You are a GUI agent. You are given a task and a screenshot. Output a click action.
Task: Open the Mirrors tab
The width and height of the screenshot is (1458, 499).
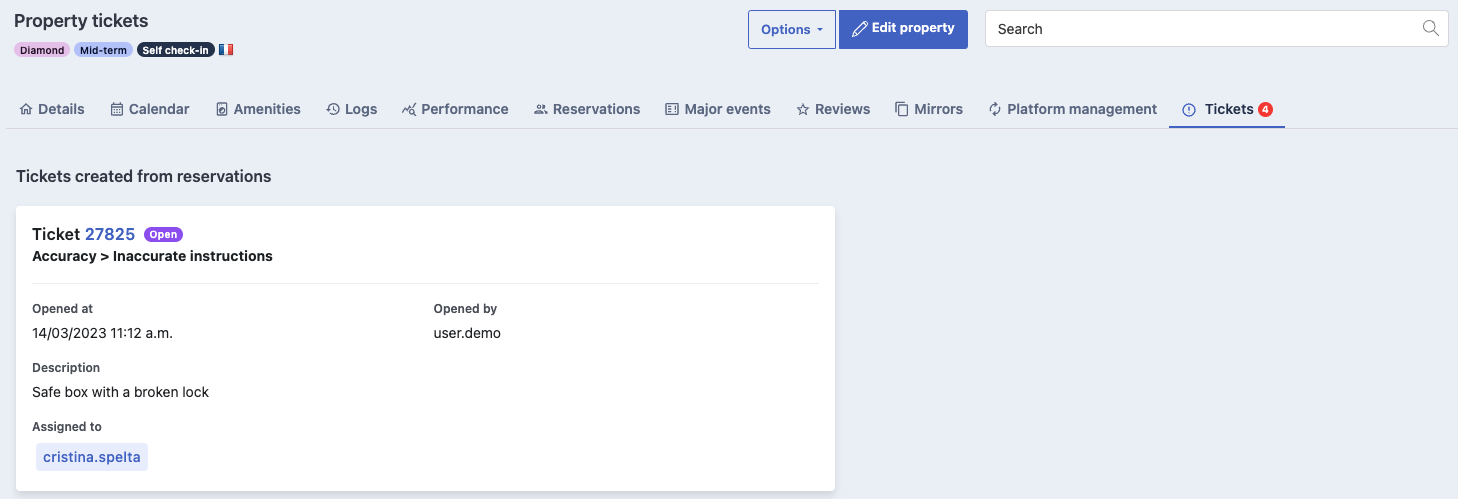(929, 109)
